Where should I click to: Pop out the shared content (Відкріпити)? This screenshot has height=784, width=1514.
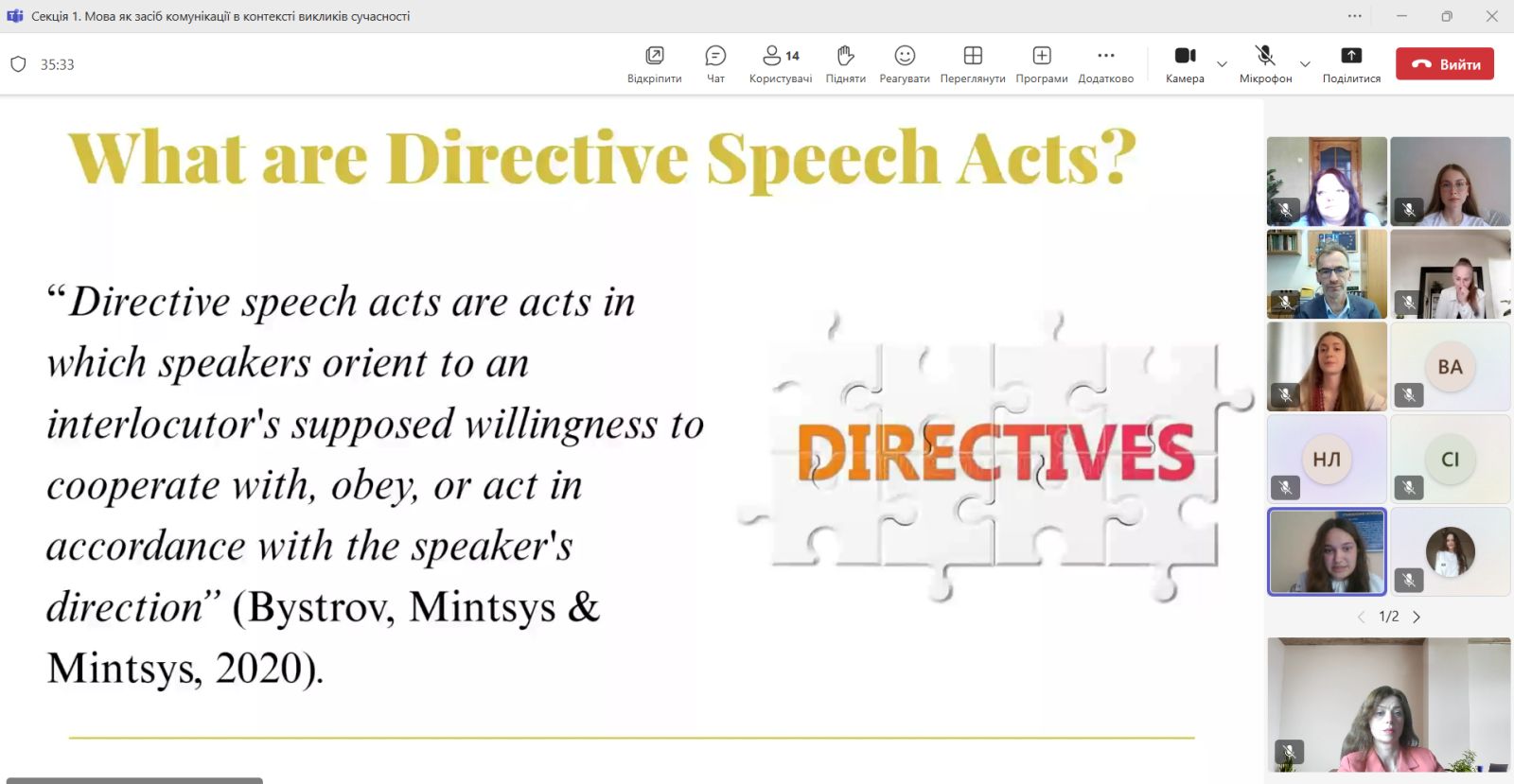click(654, 63)
